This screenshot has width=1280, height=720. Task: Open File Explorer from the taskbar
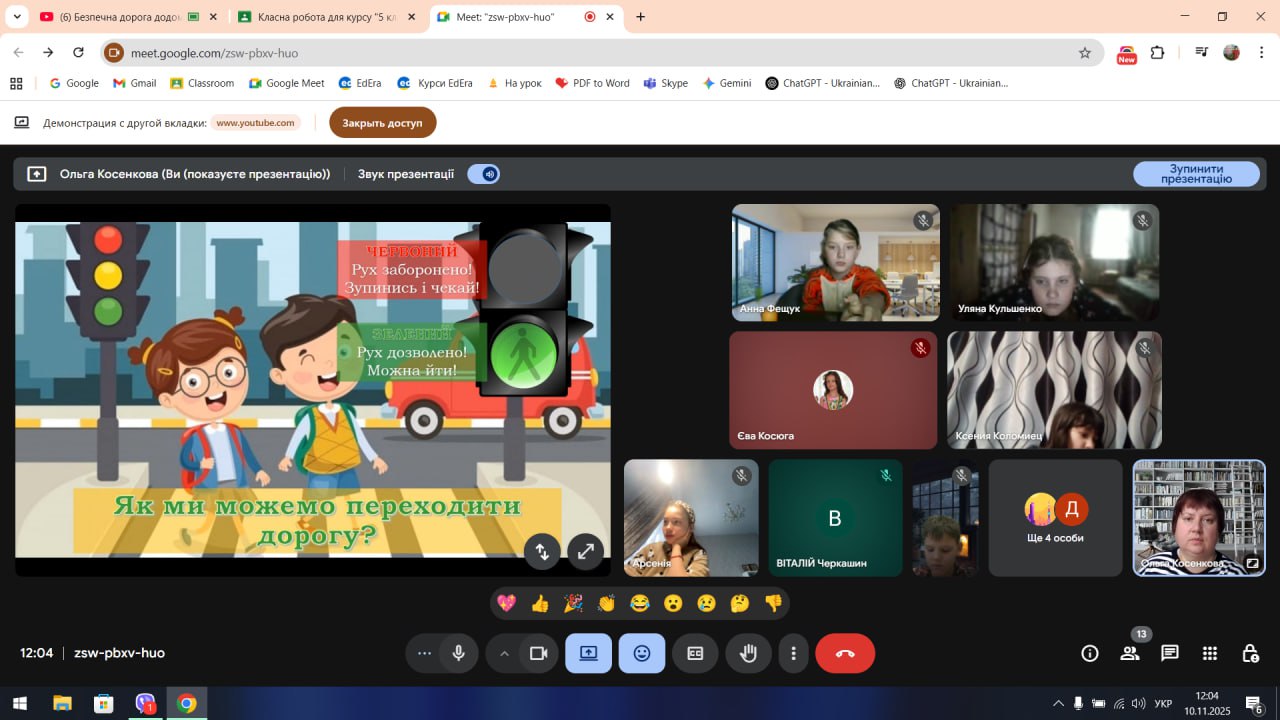click(62, 703)
